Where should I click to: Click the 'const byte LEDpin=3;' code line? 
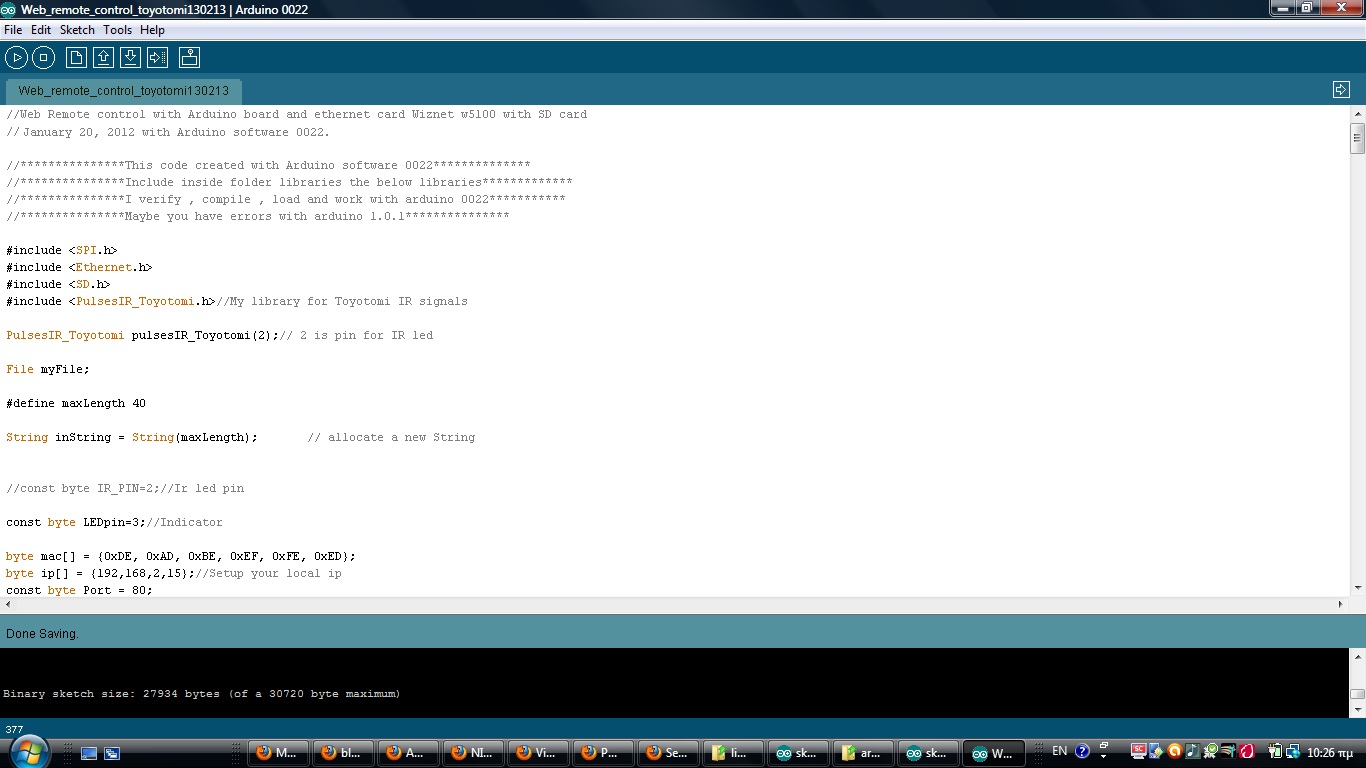coord(77,522)
